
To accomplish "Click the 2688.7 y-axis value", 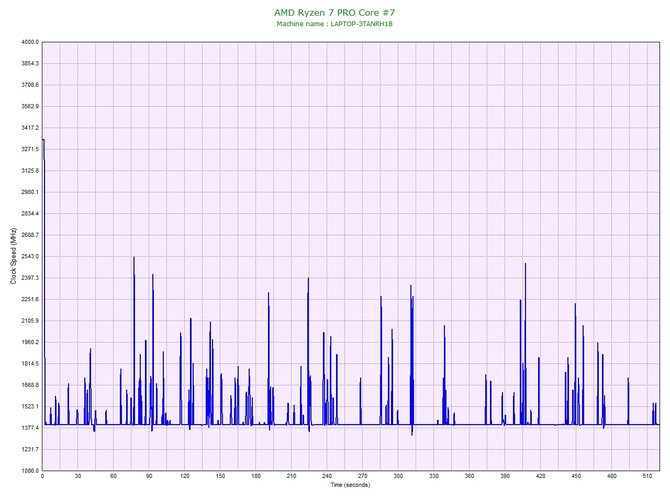I will (30, 235).
